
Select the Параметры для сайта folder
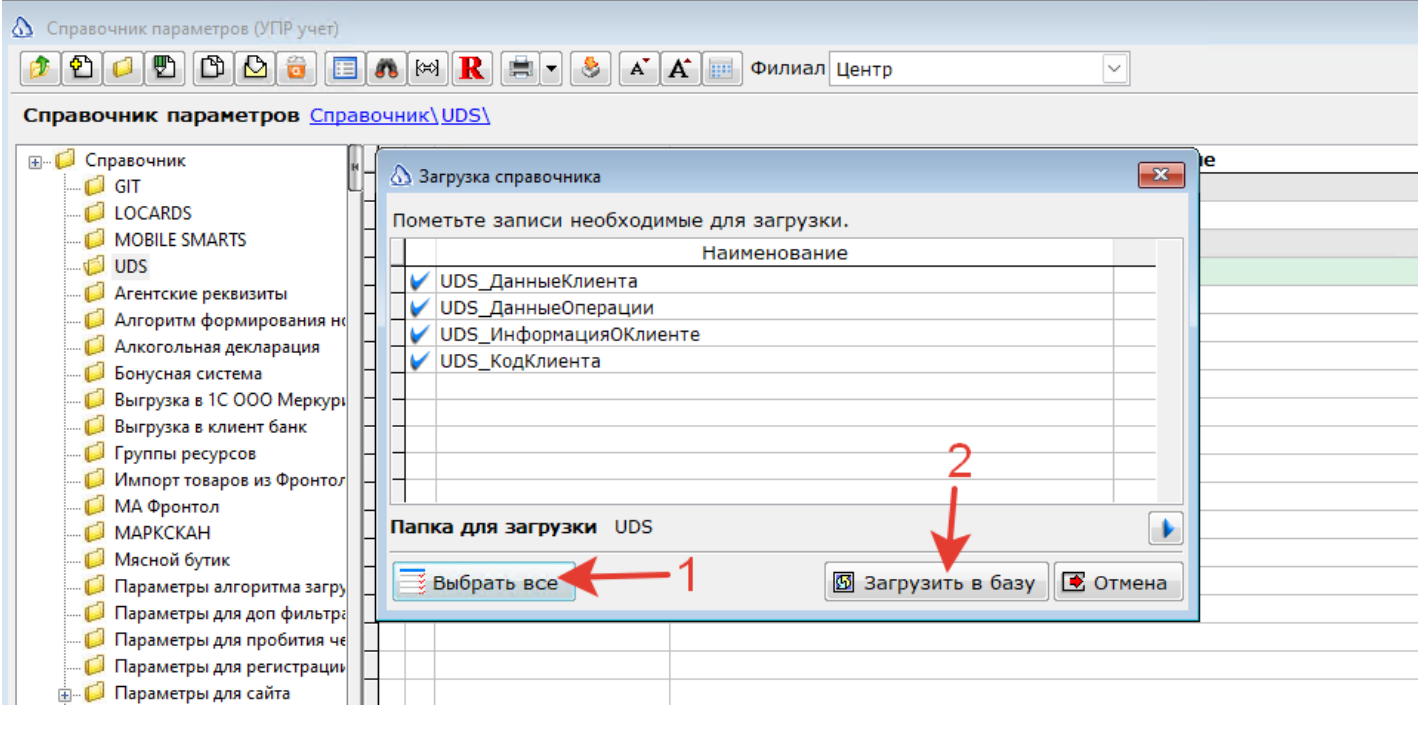(x=202, y=693)
